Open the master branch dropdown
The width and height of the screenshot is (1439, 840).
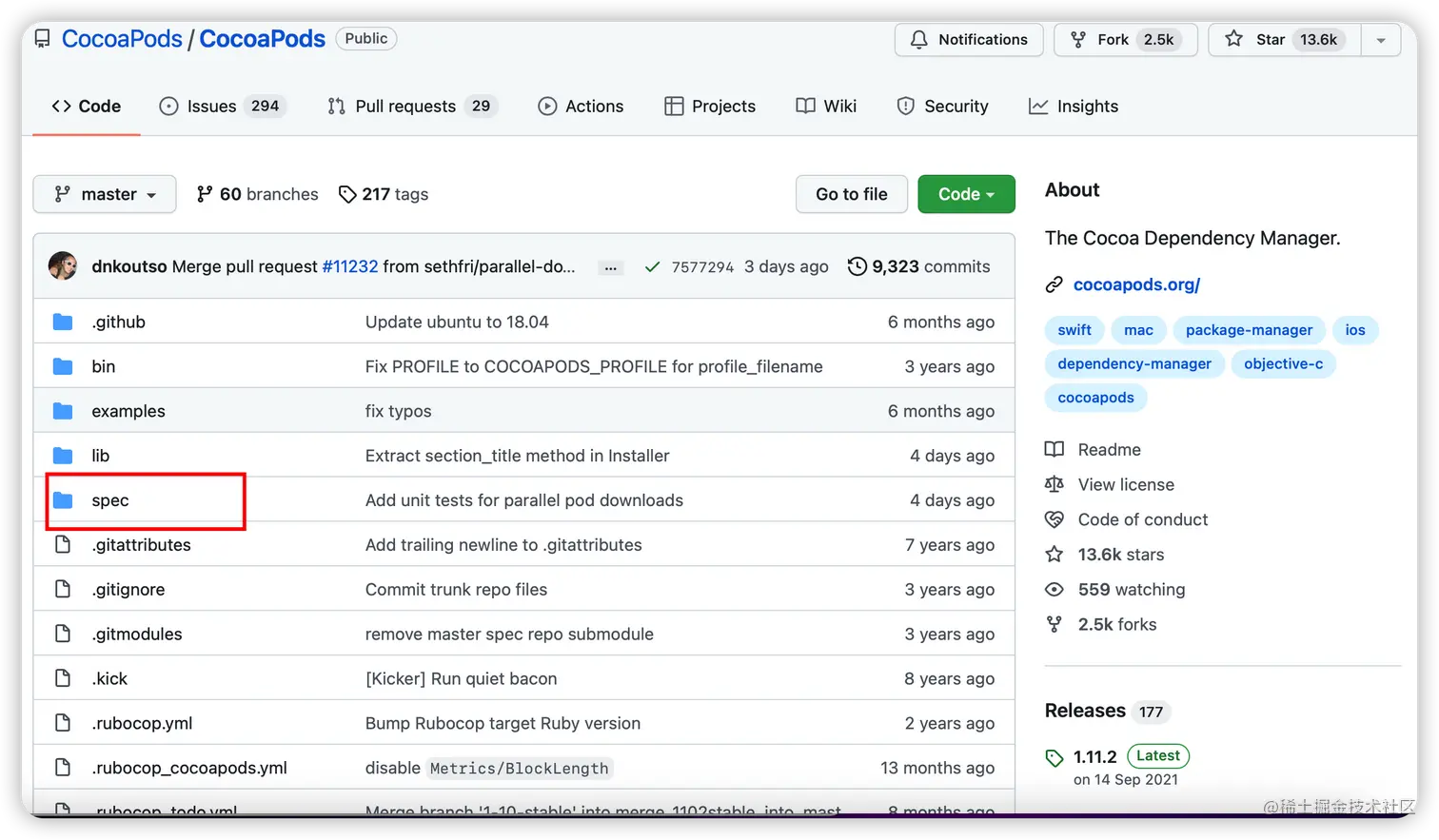click(x=105, y=194)
